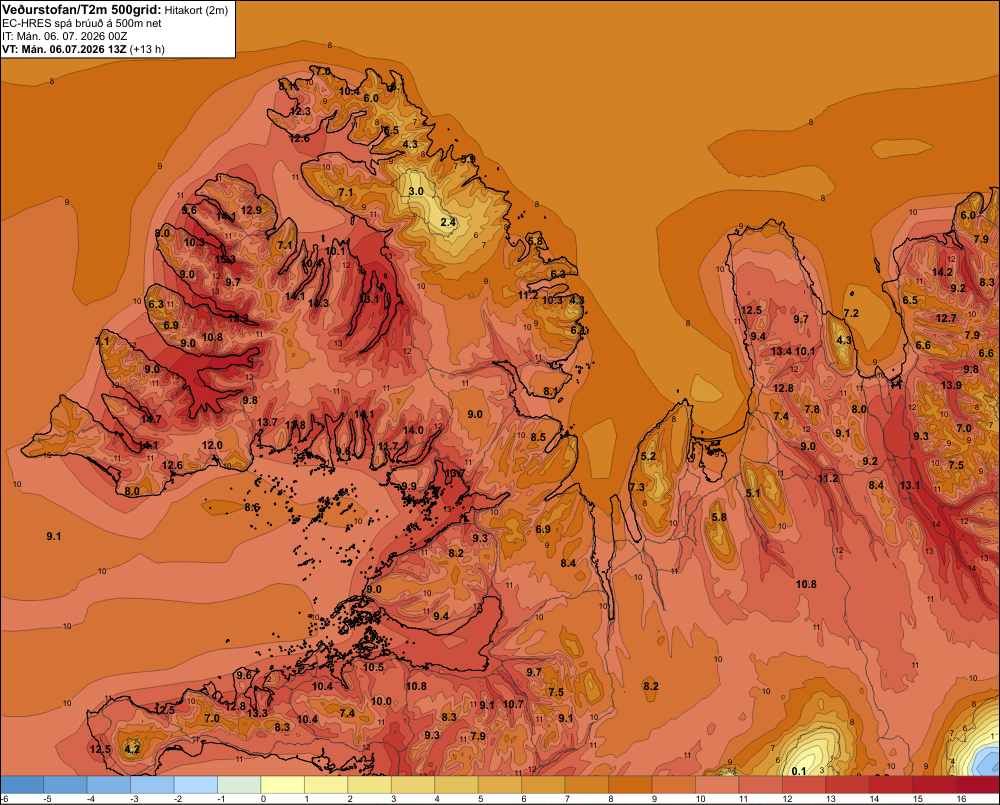Click the IT initial time line
The height and width of the screenshot is (805, 1000).
(x=64, y=36)
